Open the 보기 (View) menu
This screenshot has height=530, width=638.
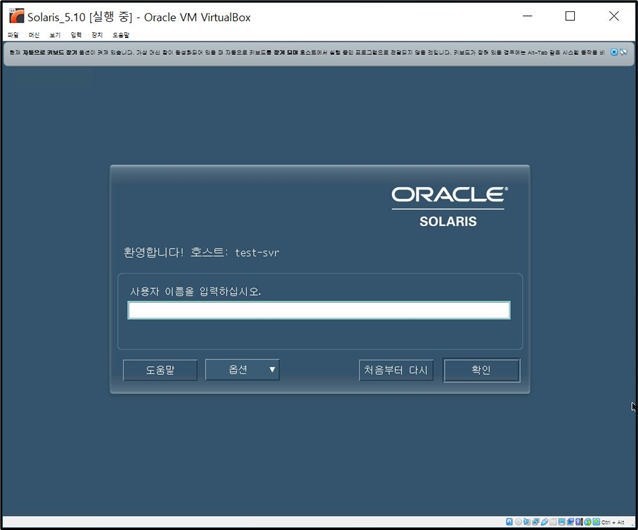55,35
